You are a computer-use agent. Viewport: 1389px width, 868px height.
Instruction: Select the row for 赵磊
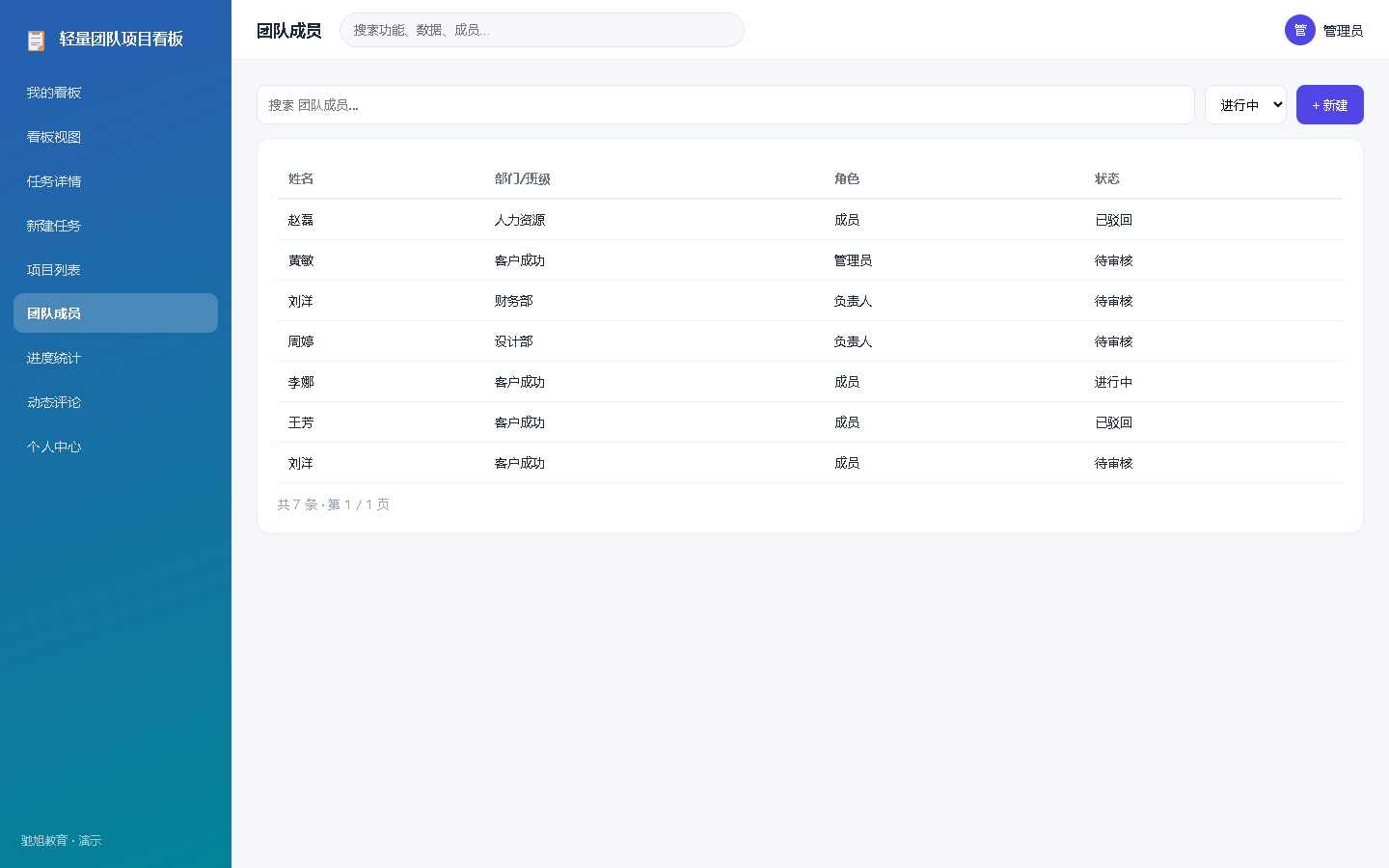point(810,220)
